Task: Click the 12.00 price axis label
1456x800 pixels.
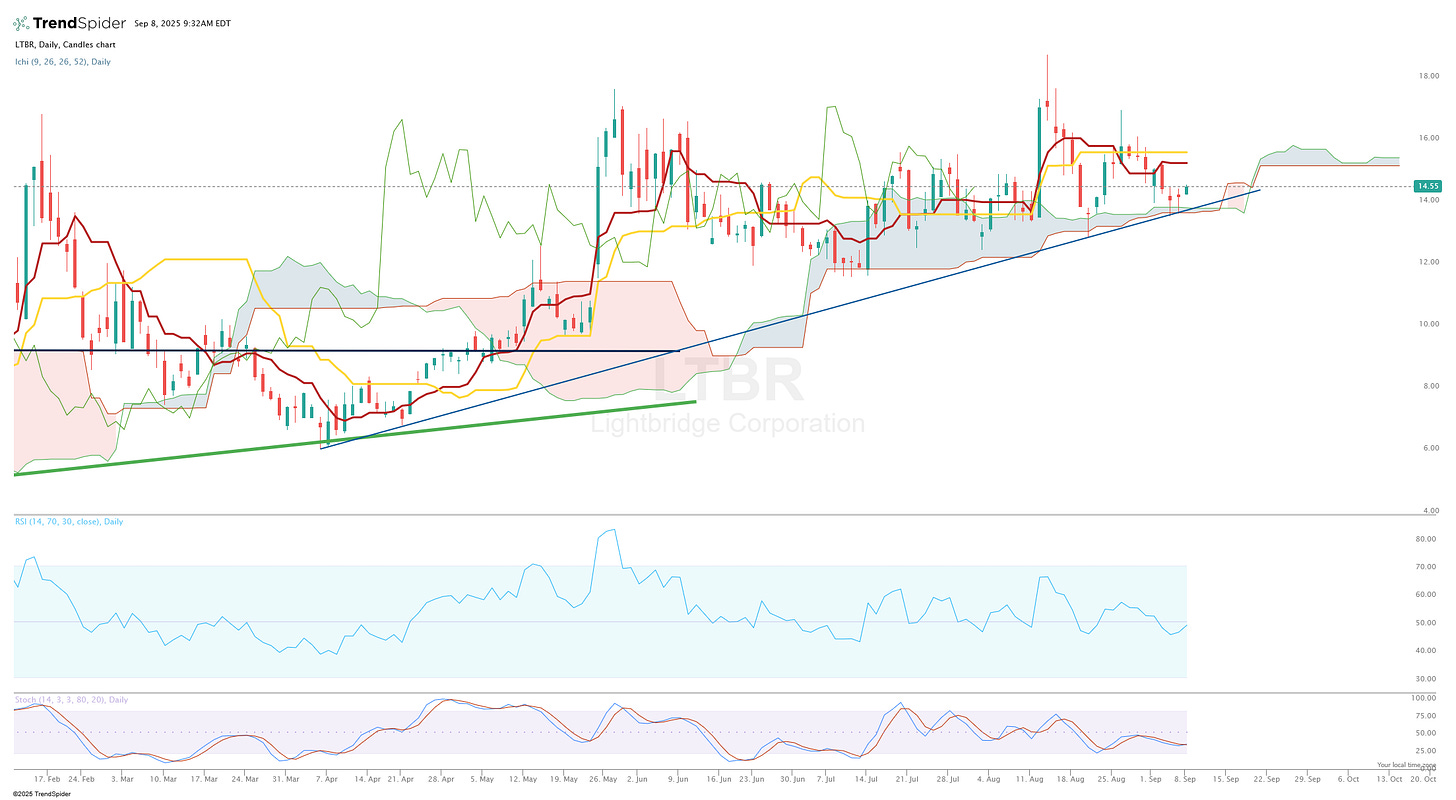Action: point(1428,262)
